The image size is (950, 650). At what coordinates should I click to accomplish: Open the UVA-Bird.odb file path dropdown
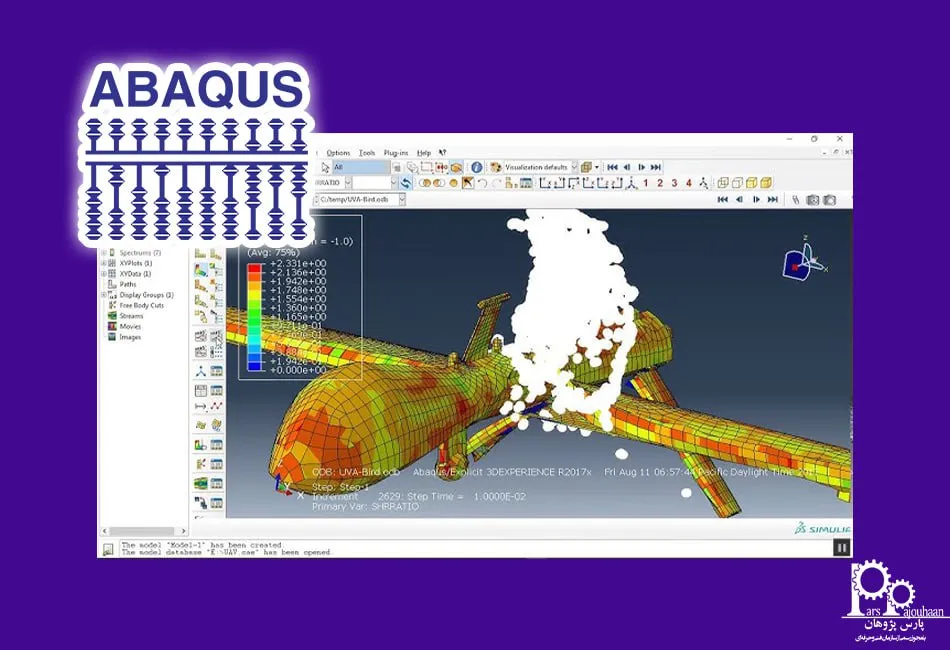402,200
